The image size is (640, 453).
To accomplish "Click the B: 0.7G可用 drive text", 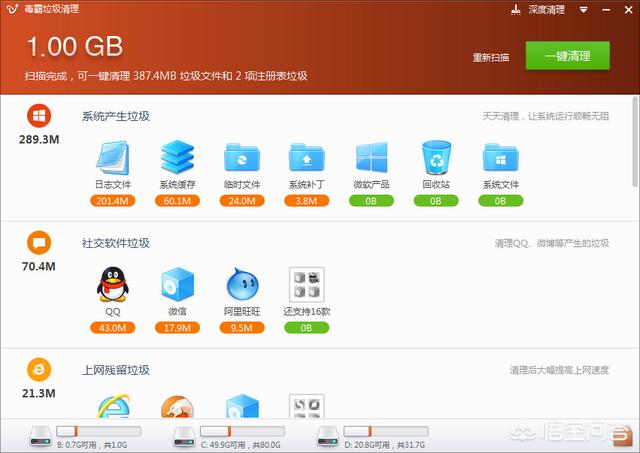I will (92, 445).
